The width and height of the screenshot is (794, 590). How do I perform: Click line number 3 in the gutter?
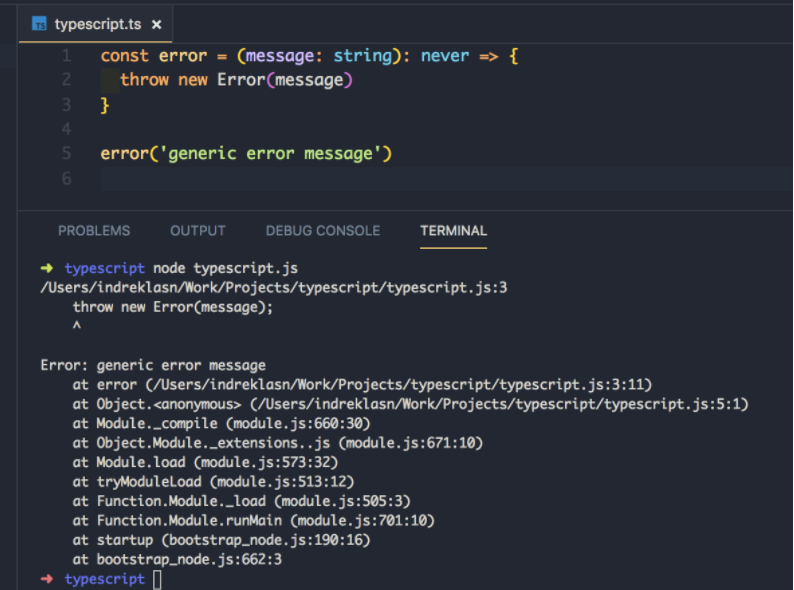[x=66, y=104]
